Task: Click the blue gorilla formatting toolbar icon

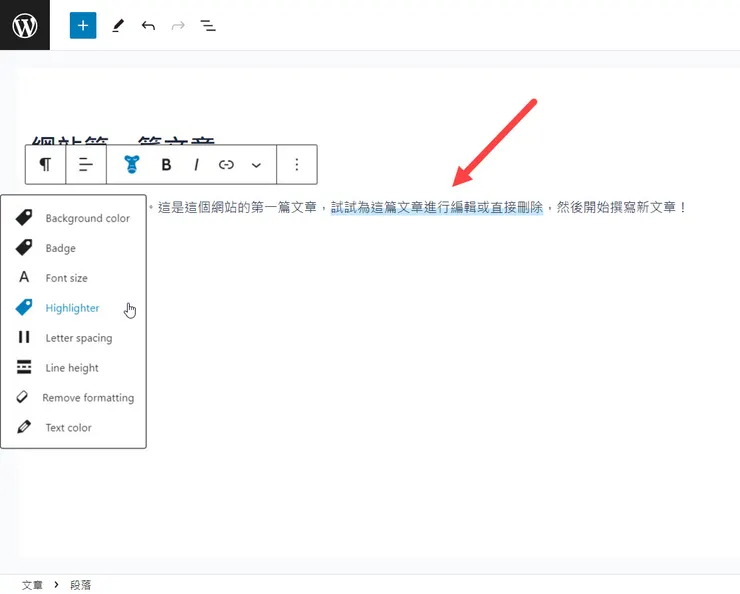Action: click(x=132, y=165)
